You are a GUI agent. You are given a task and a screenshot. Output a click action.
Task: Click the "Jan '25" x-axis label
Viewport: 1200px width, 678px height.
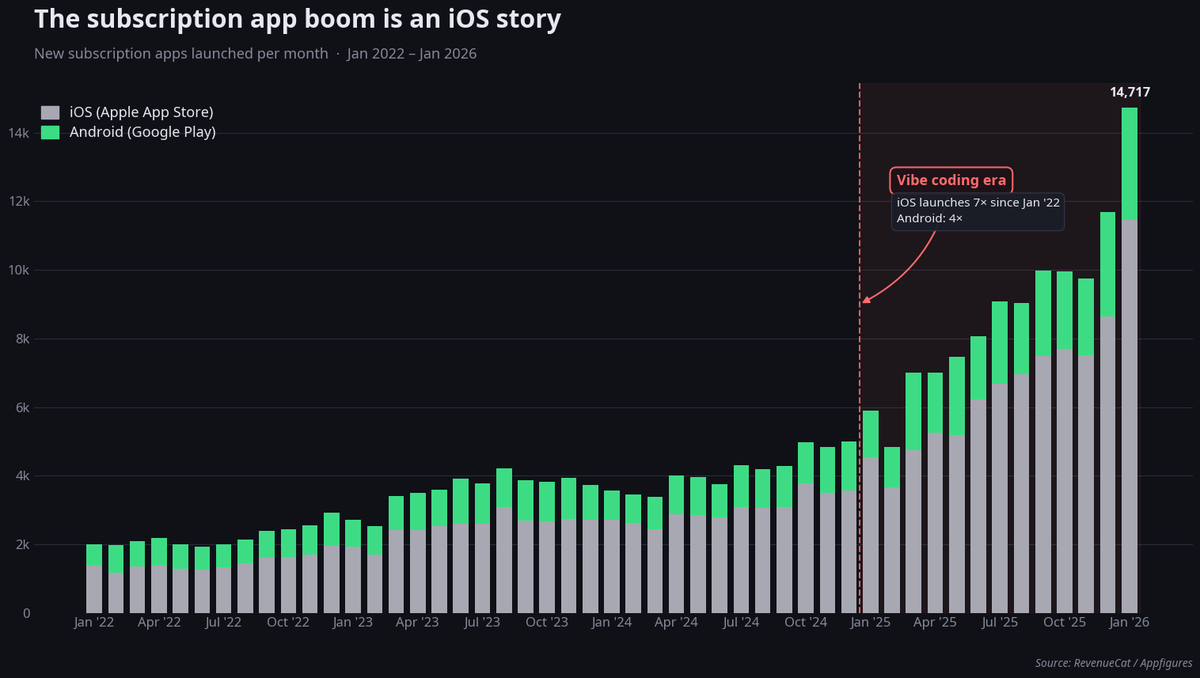click(x=871, y=623)
